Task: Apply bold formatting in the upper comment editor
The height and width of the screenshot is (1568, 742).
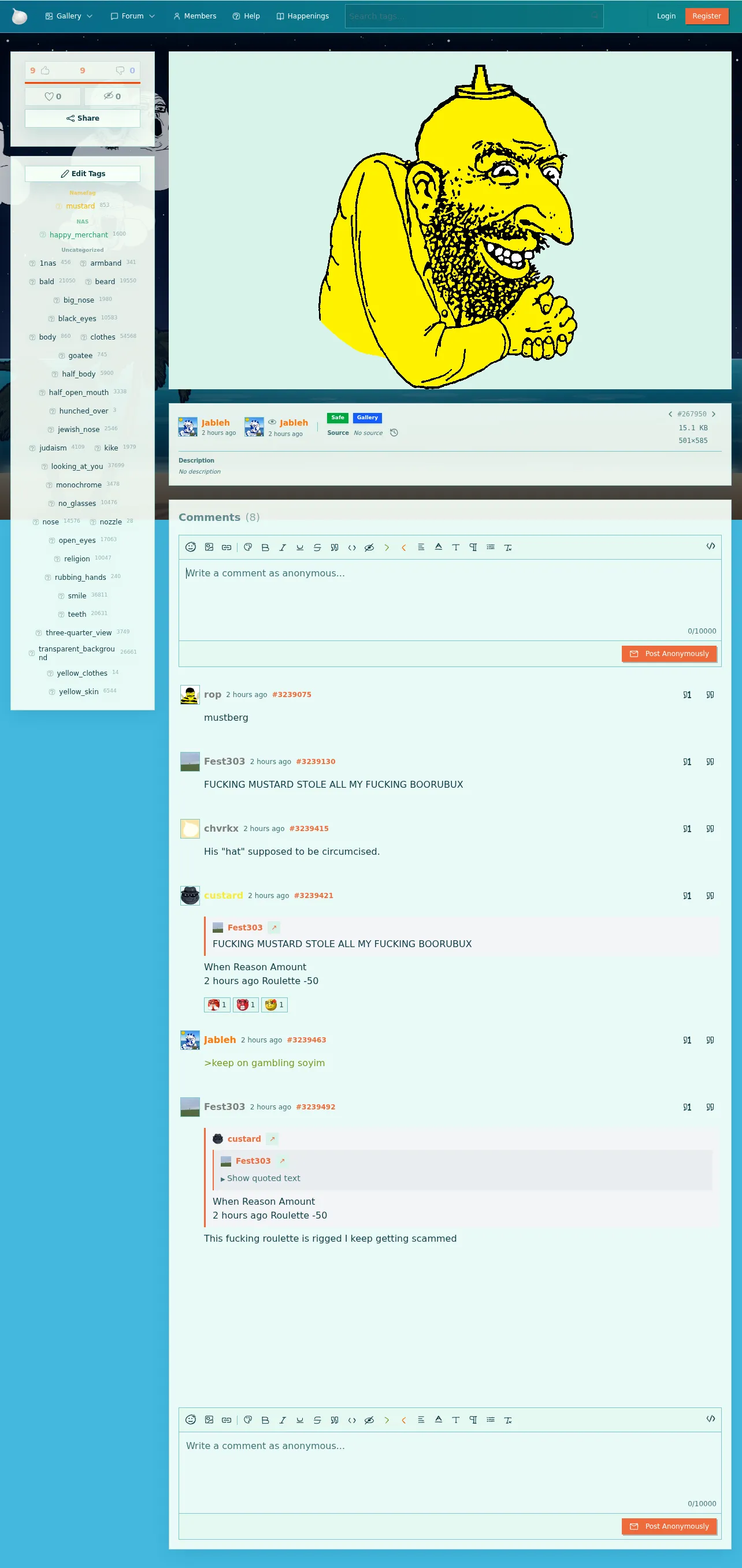Action: pos(265,548)
